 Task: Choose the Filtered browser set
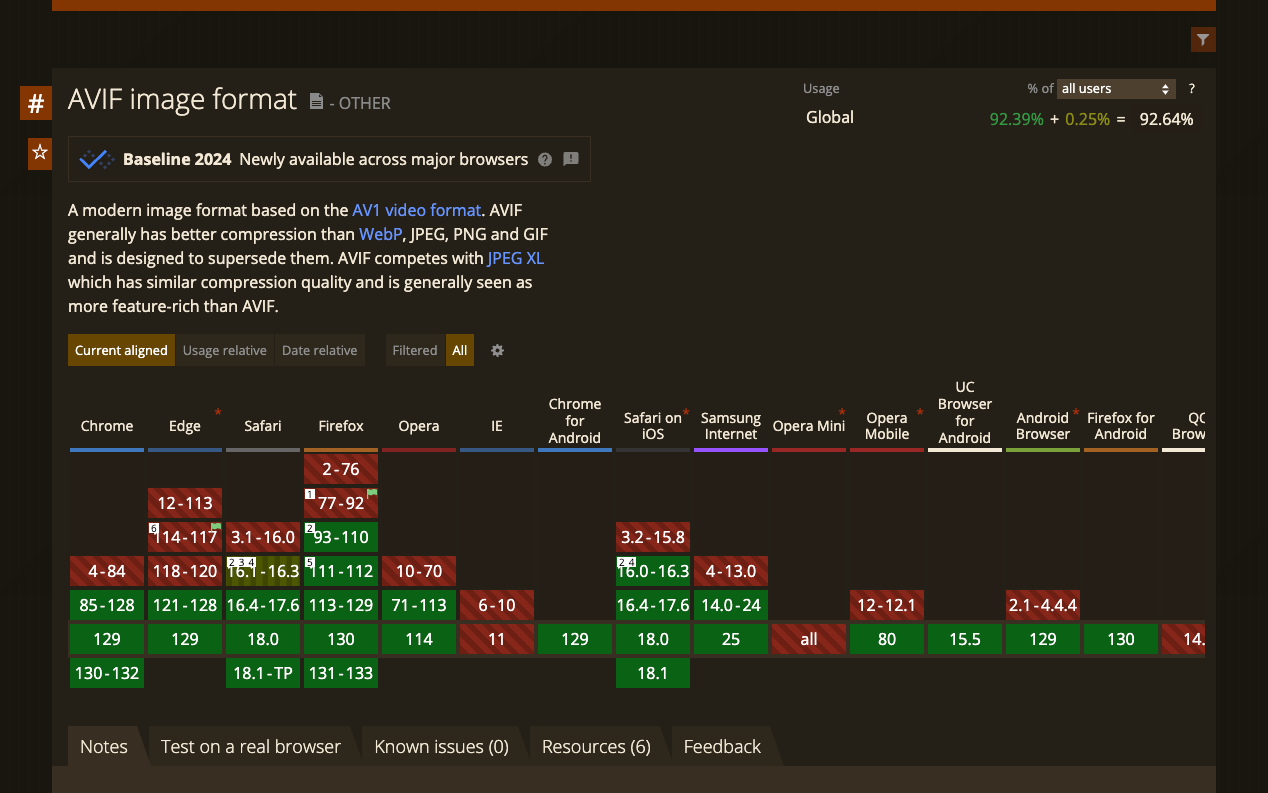point(415,350)
